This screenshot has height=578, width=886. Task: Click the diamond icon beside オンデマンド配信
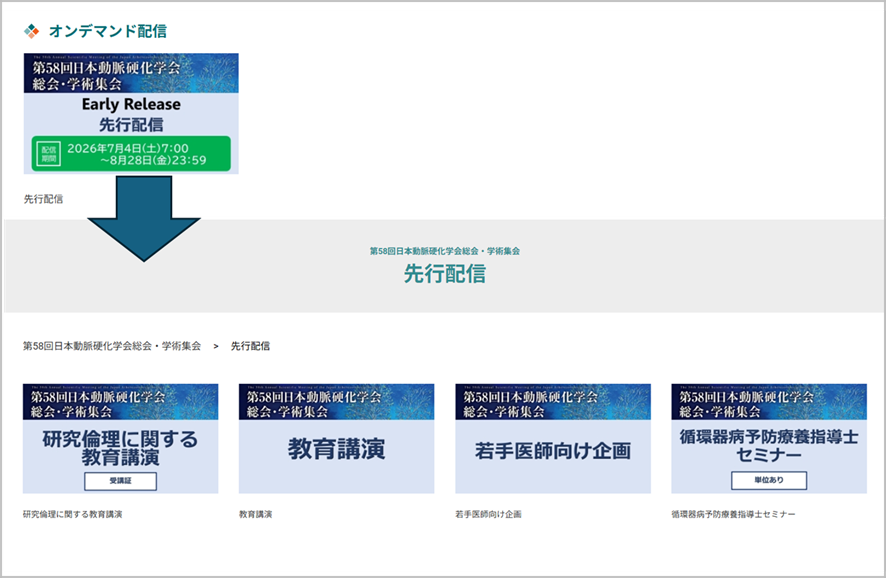click(x=32, y=31)
